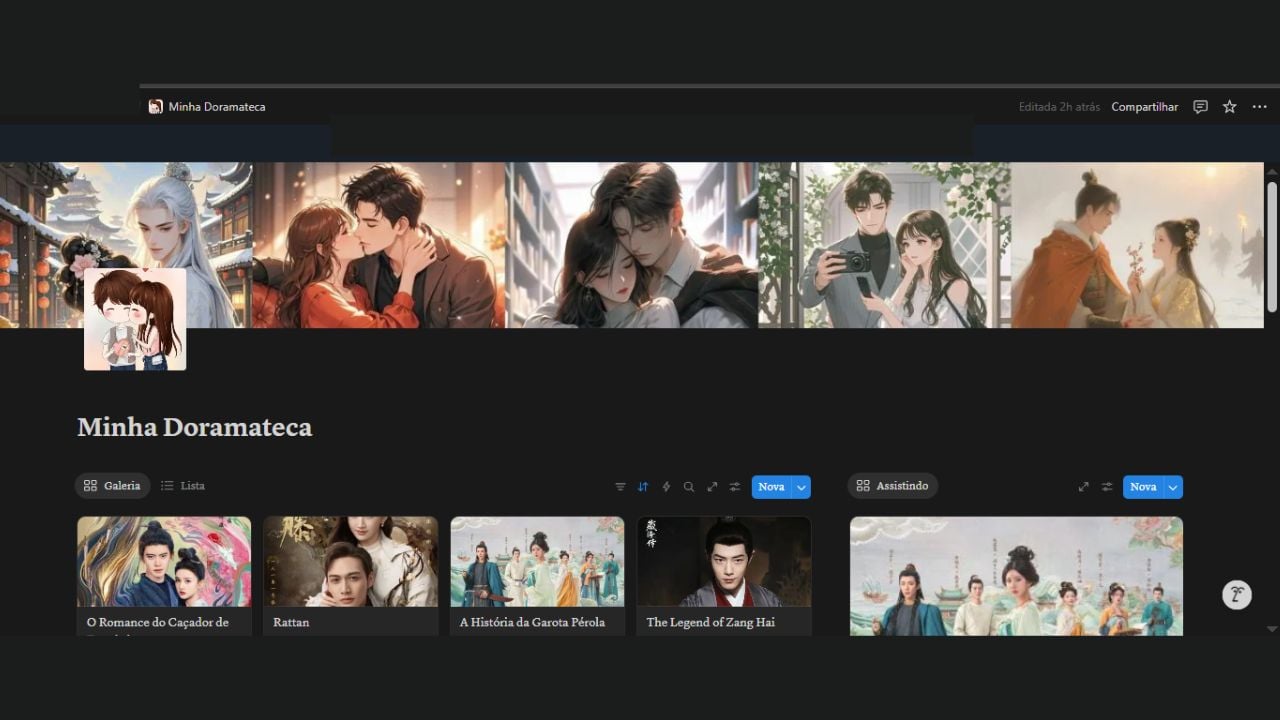Click the Minha Doramateca breadcrumb page icon
The height and width of the screenshot is (720, 1280).
pyautogui.click(x=155, y=107)
